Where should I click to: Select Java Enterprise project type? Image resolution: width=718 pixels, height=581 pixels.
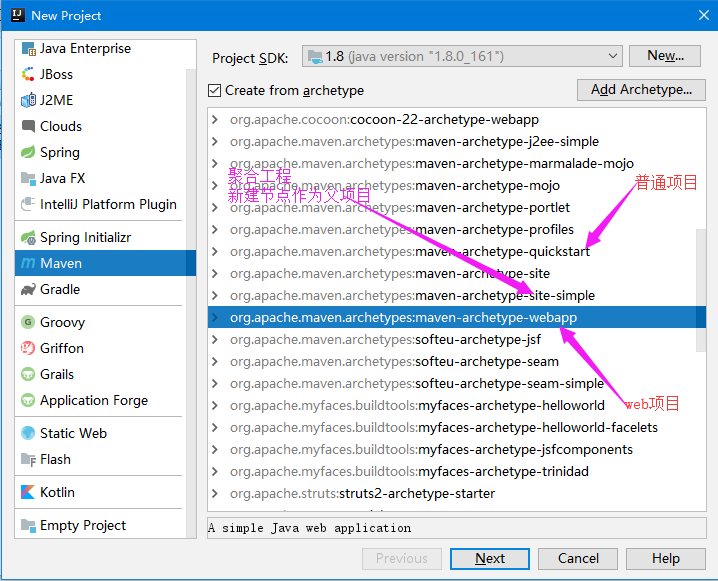[101, 49]
